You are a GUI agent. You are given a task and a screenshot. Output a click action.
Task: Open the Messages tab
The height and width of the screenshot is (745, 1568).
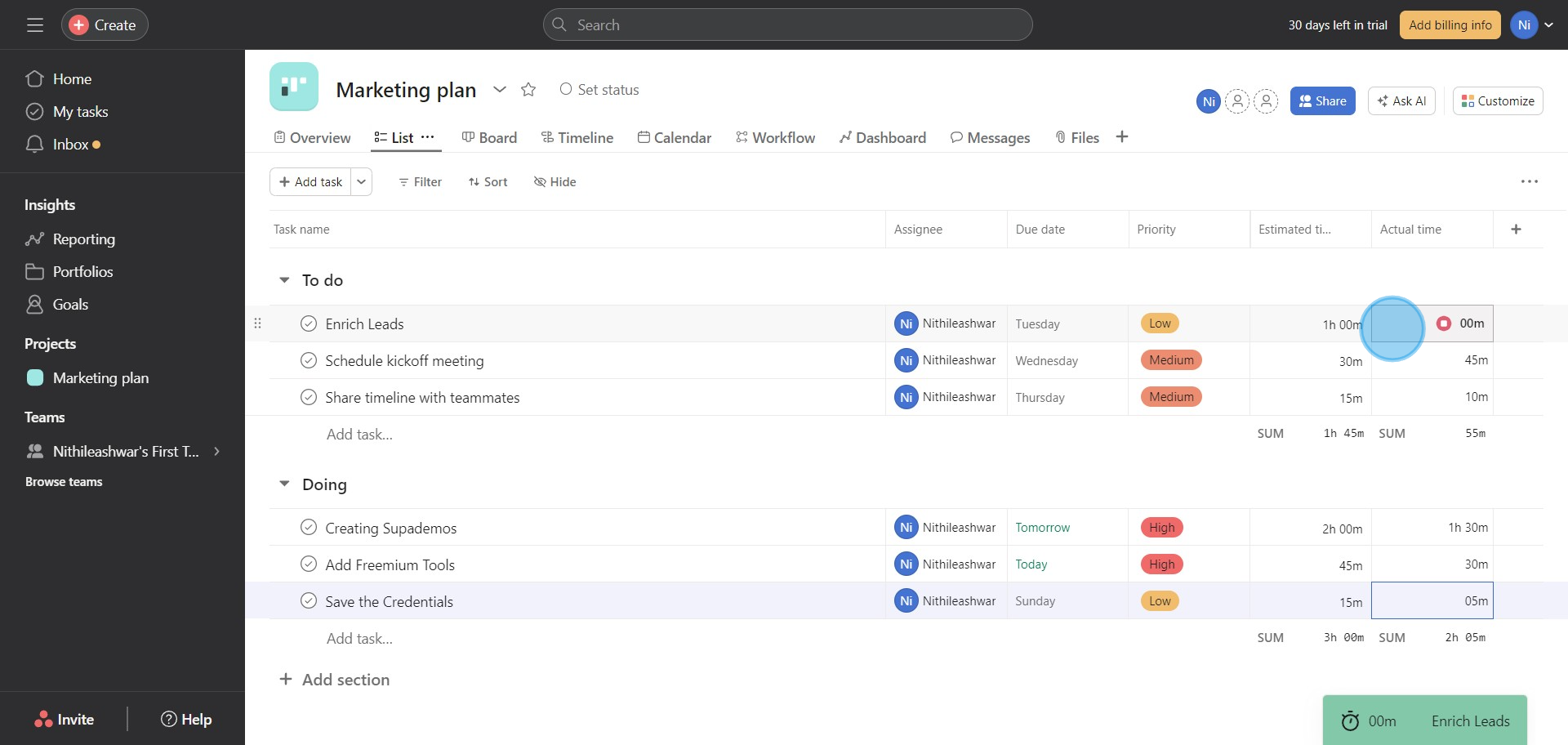pos(991,138)
